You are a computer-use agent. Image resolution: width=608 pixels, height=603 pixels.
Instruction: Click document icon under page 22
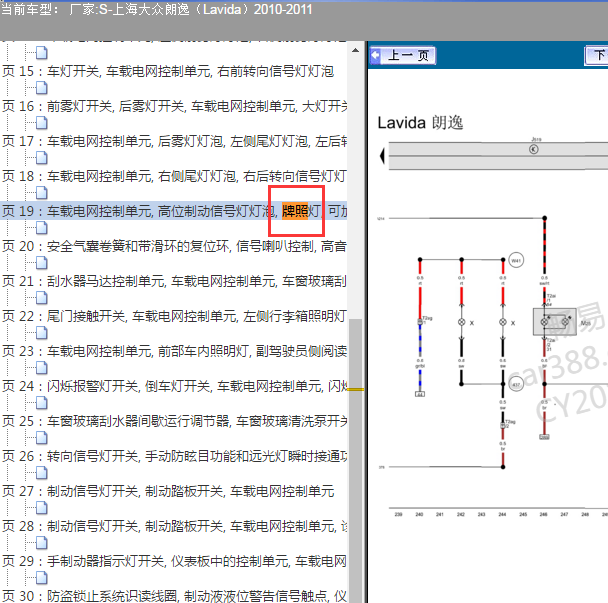coord(41,333)
